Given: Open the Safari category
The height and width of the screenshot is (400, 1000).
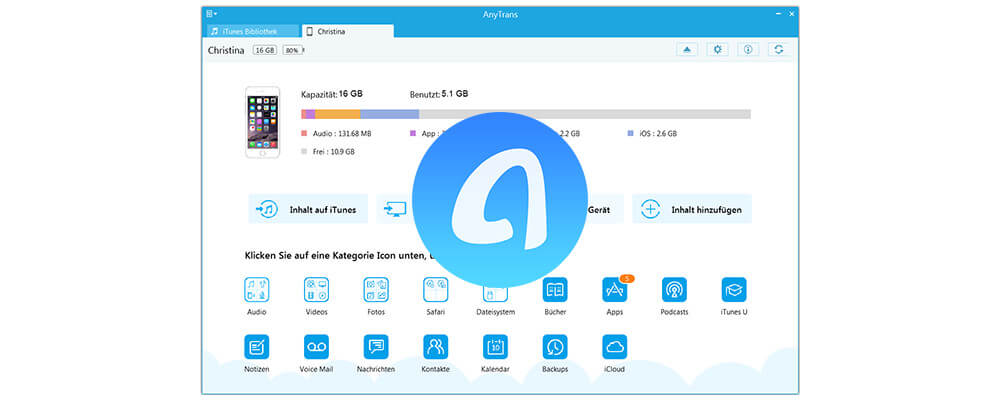Looking at the screenshot, I should tap(436, 290).
